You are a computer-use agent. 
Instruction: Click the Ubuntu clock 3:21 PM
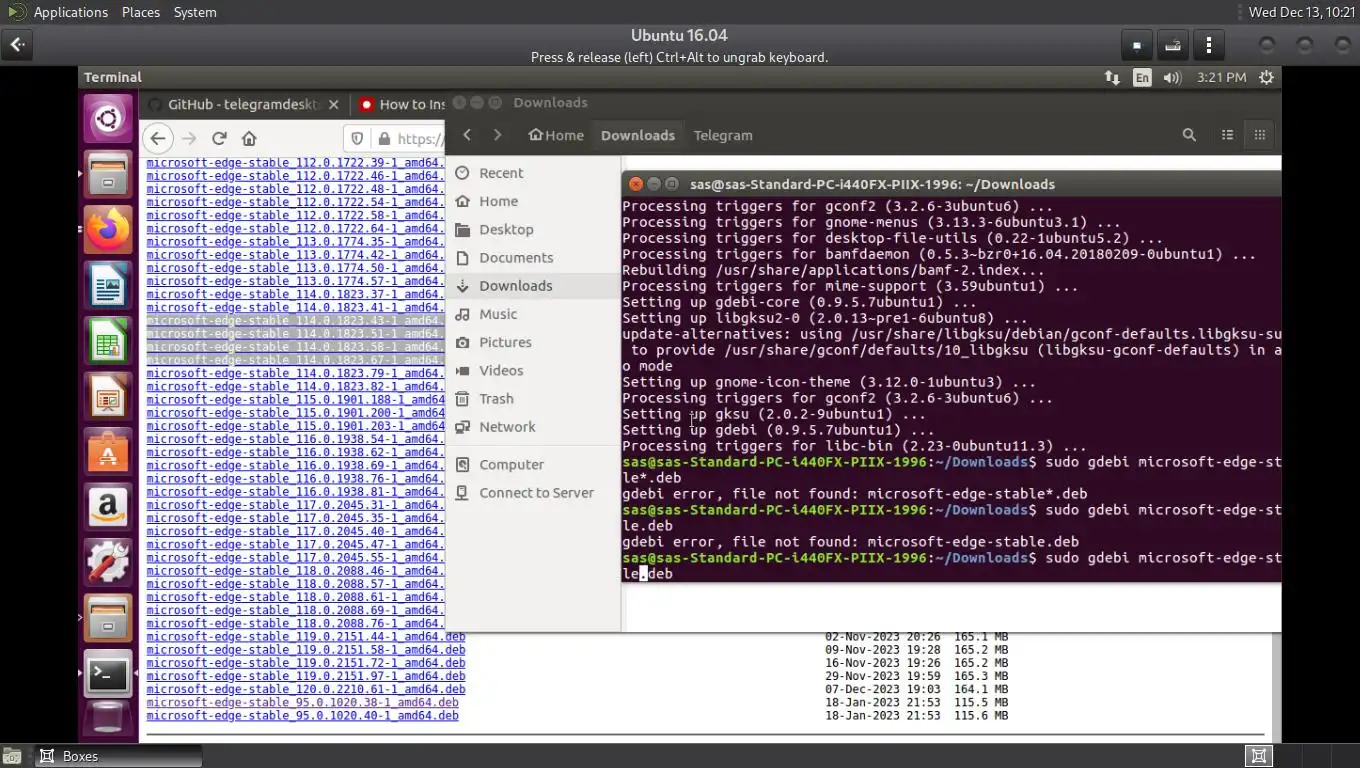coord(1221,77)
